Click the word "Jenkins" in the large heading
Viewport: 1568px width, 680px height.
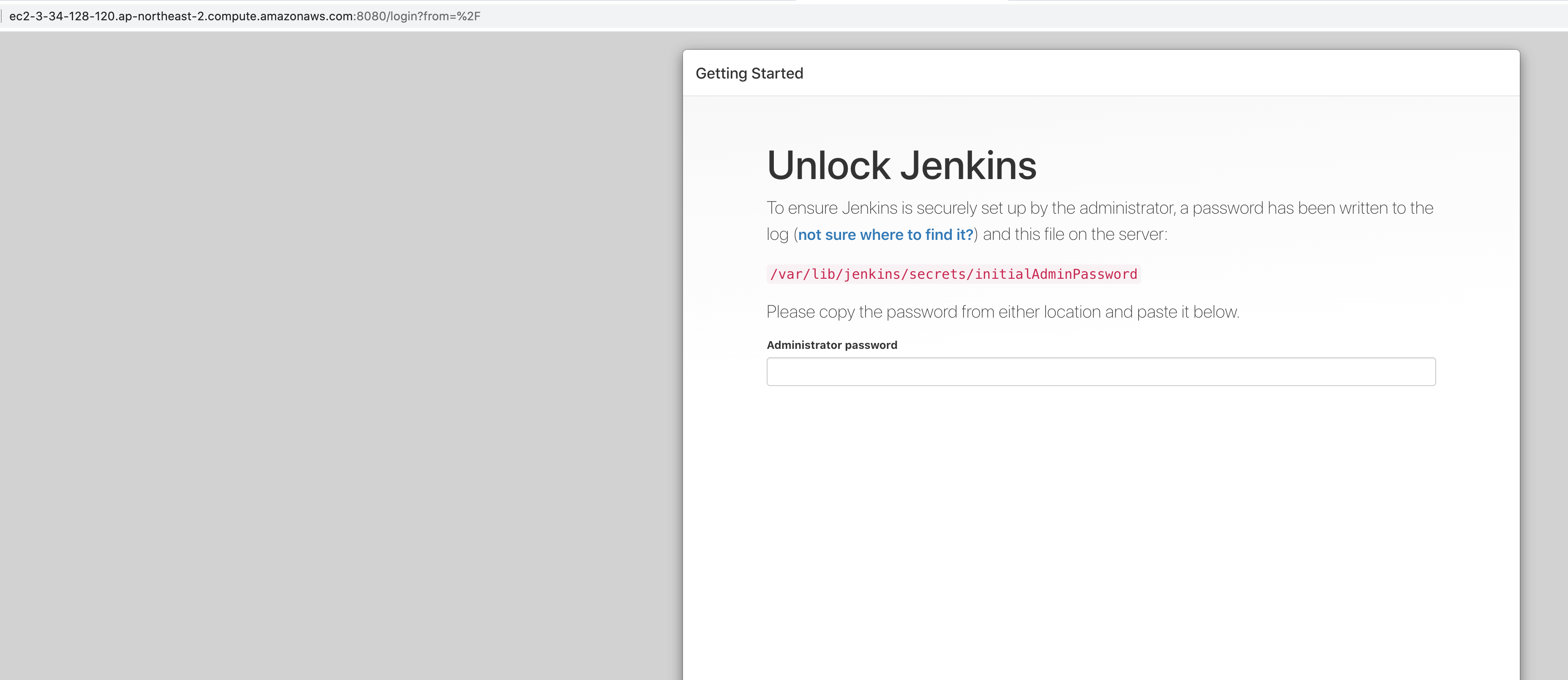click(x=968, y=166)
